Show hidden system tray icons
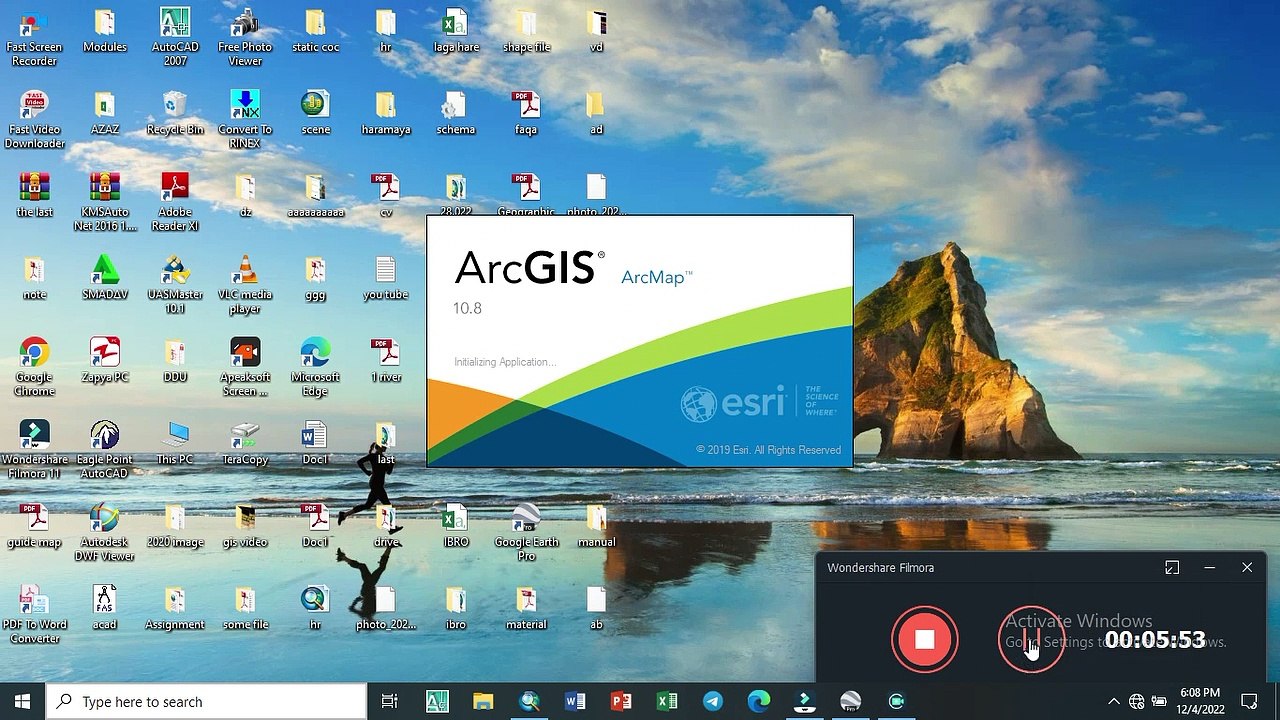Image resolution: width=1280 pixels, height=720 pixels. coord(1114,701)
